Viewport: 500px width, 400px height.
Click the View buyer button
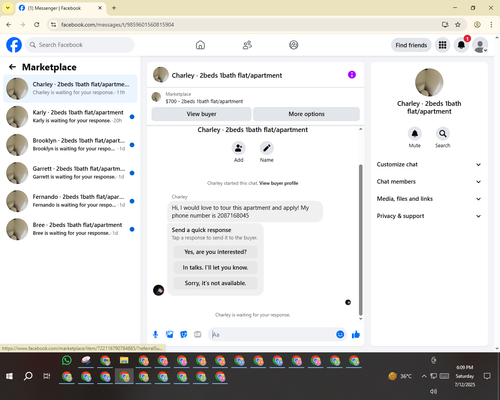pos(201,114)
